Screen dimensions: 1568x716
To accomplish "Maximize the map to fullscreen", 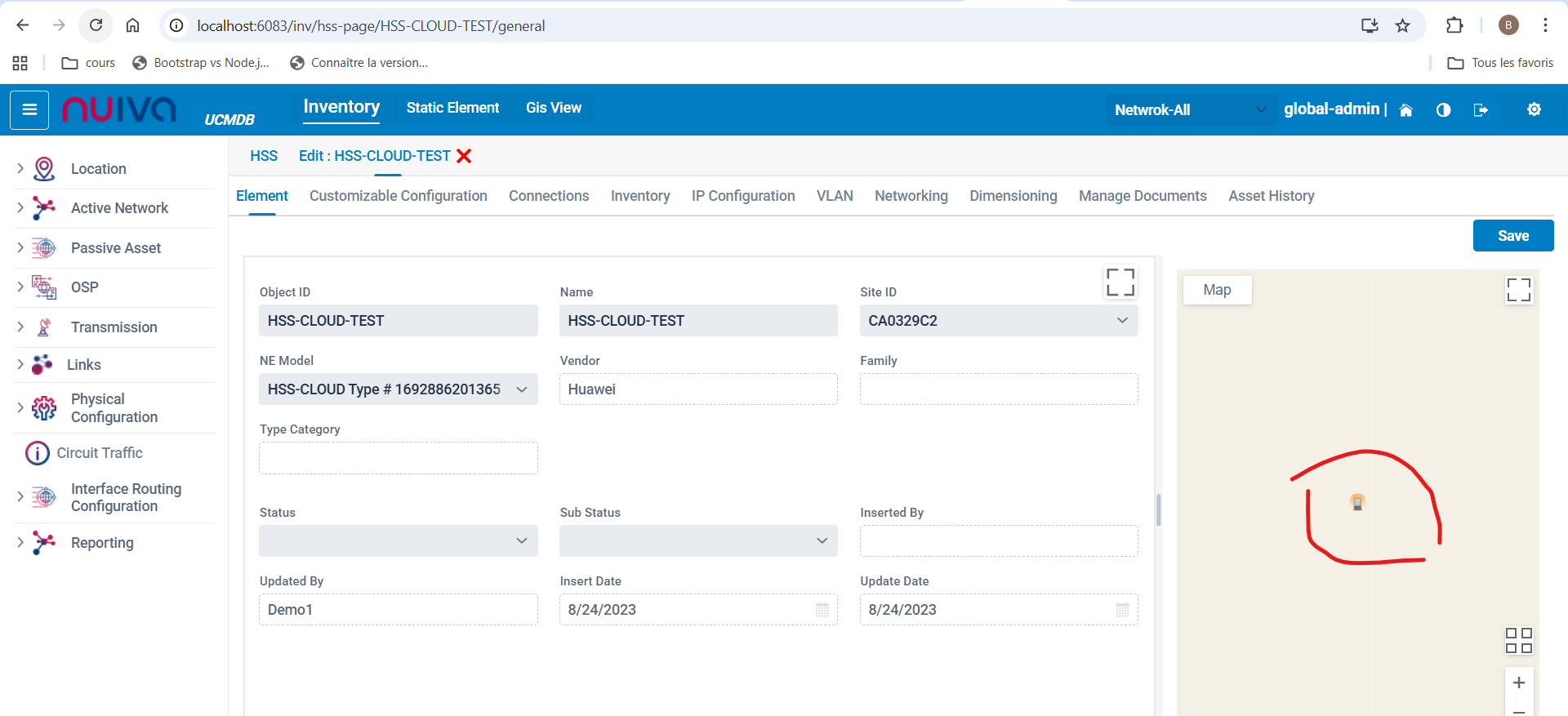I will [x=1518, y=290].
